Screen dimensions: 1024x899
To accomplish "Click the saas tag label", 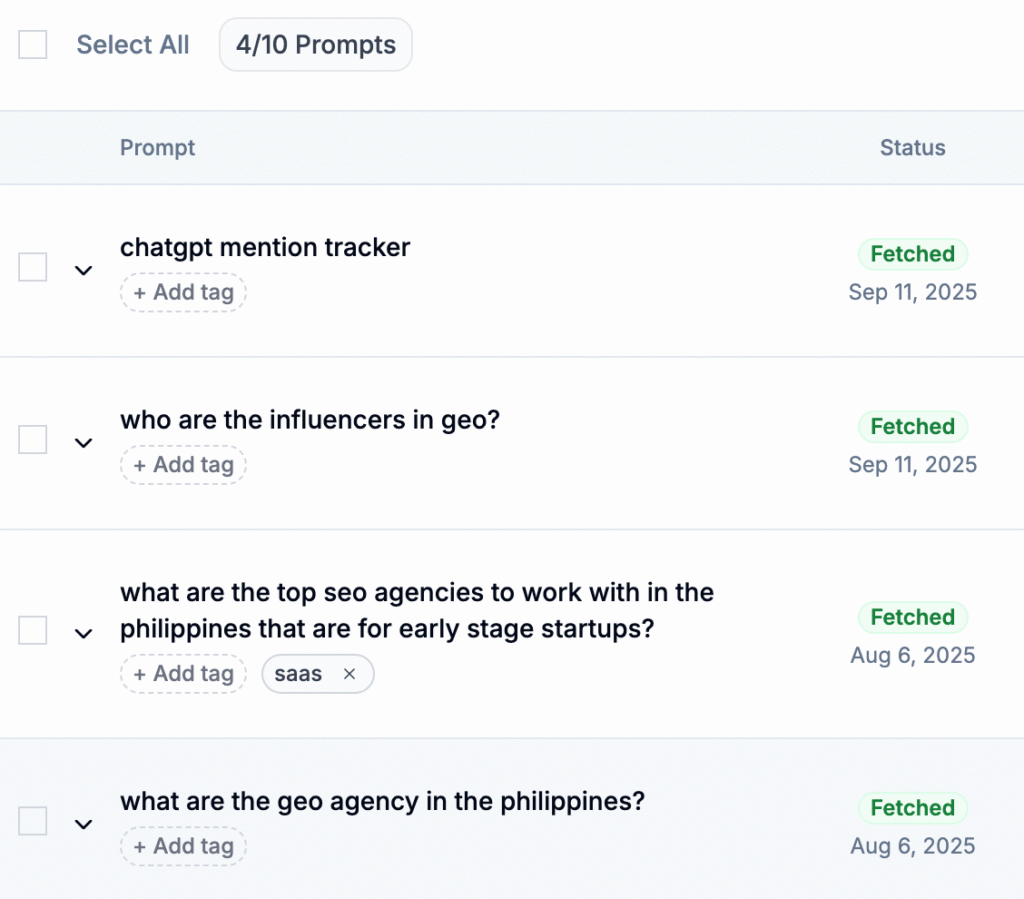I will (x=298, y=674).
